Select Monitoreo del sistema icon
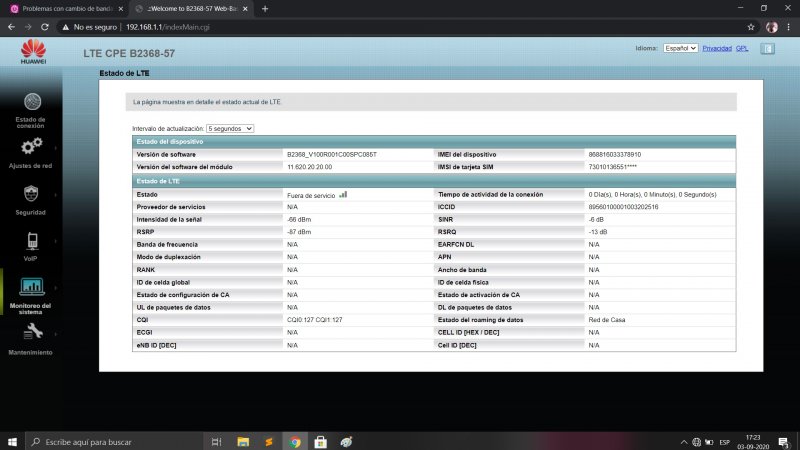Image resolution: width=800 pixels, height=450 pixels. pos(32,287)
